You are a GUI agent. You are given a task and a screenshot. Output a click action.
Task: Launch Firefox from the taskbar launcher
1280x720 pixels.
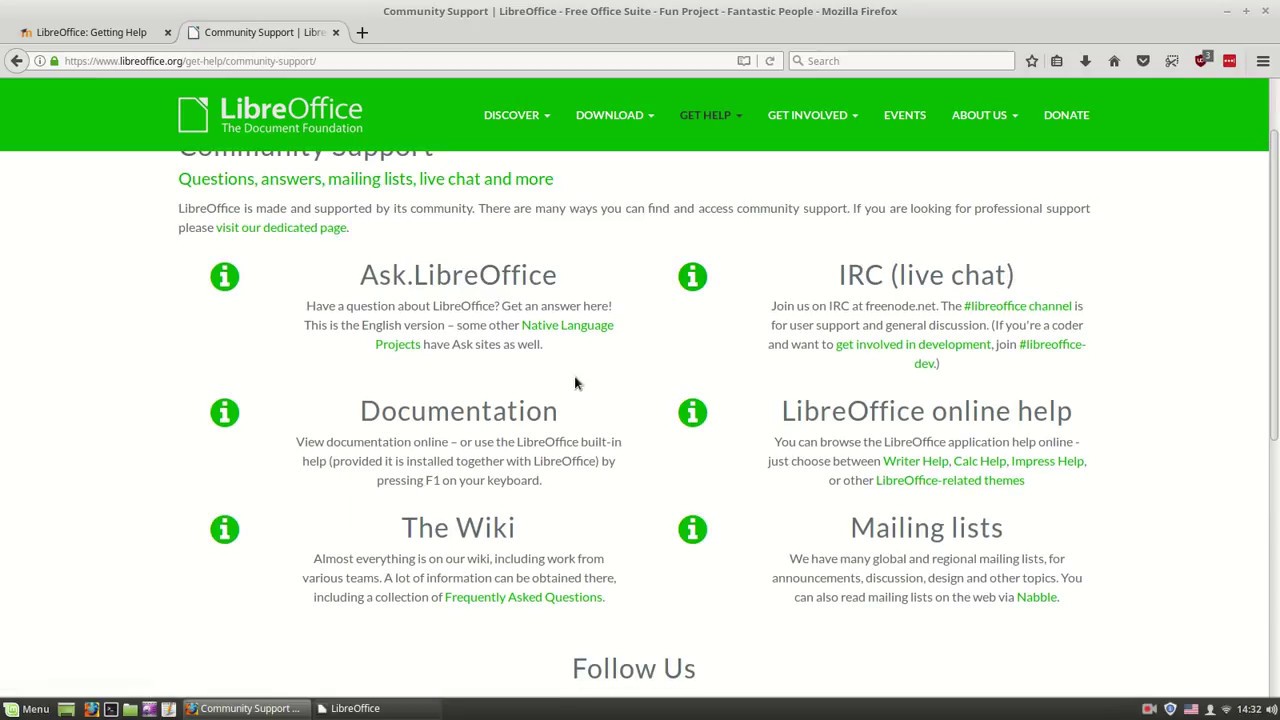click(x=91, y=709)
